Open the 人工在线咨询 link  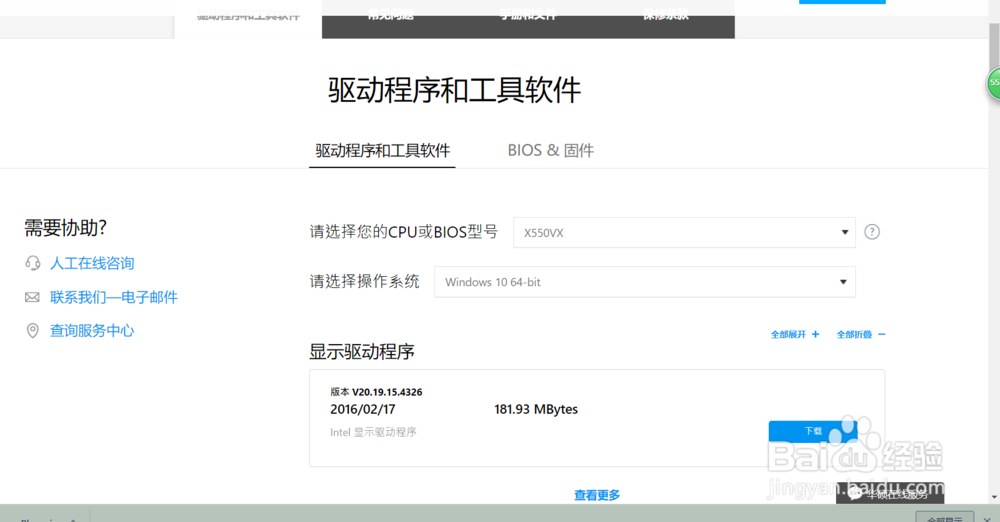[92, 263]
